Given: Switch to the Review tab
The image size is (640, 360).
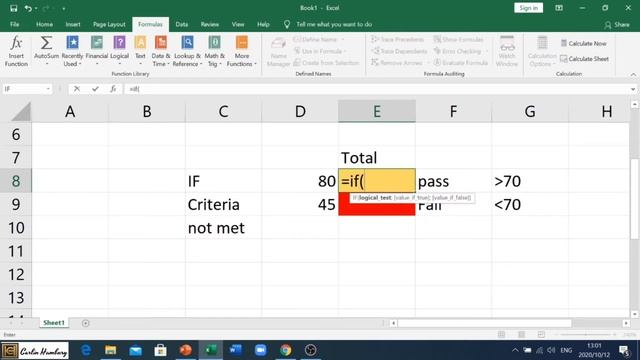Looking at the screenshot, I should (209, 24).
